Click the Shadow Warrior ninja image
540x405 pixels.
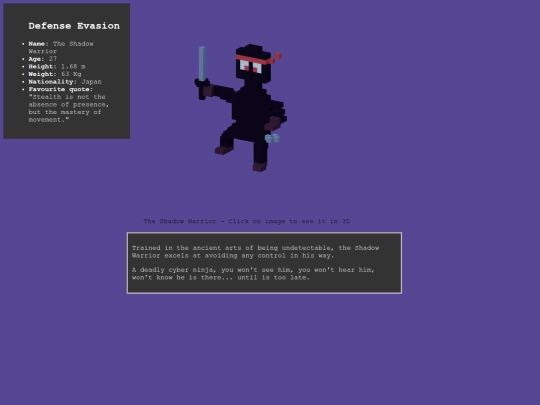click(241, 108)
